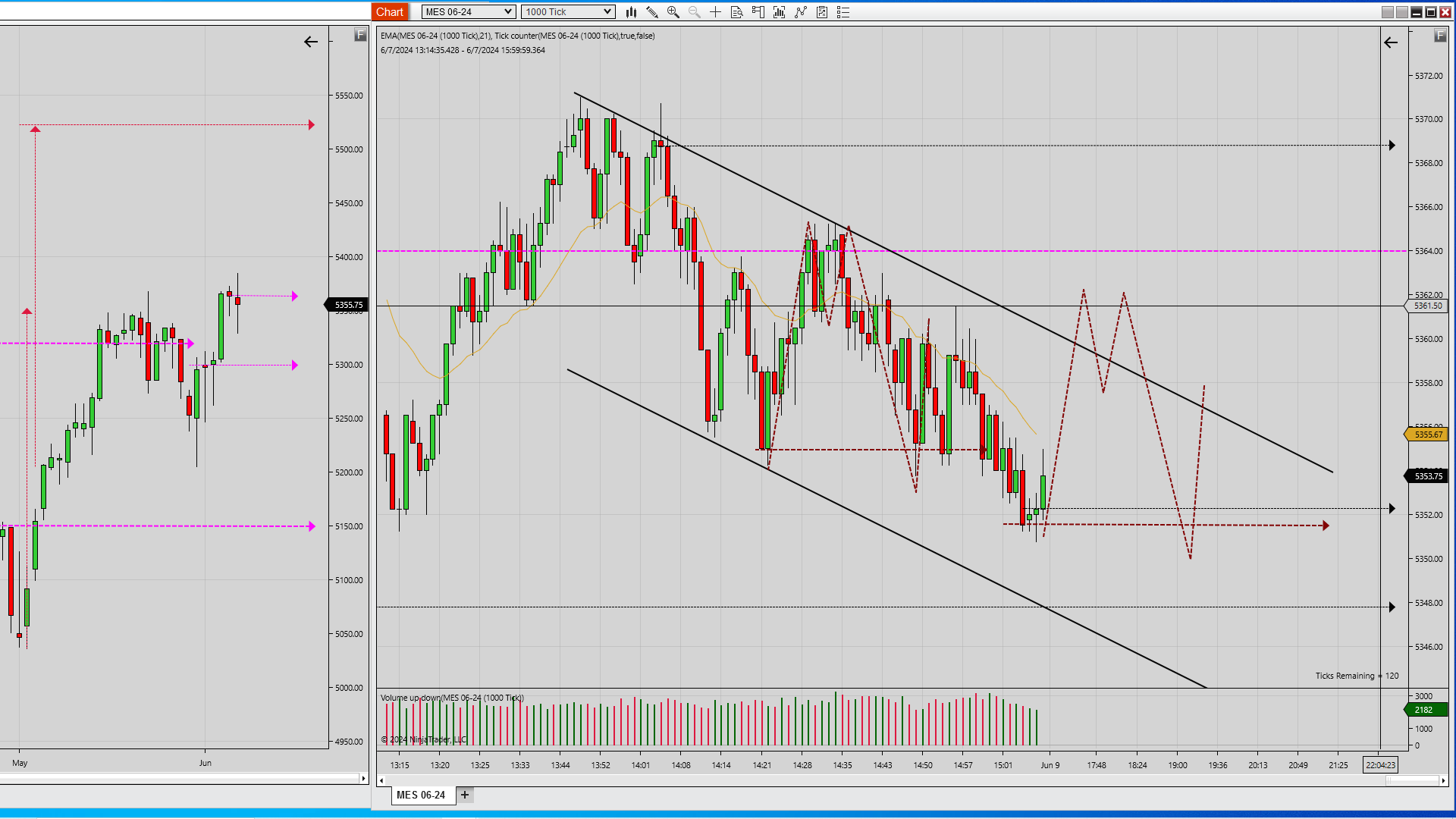Restore the chart window size

(1431, 12)
